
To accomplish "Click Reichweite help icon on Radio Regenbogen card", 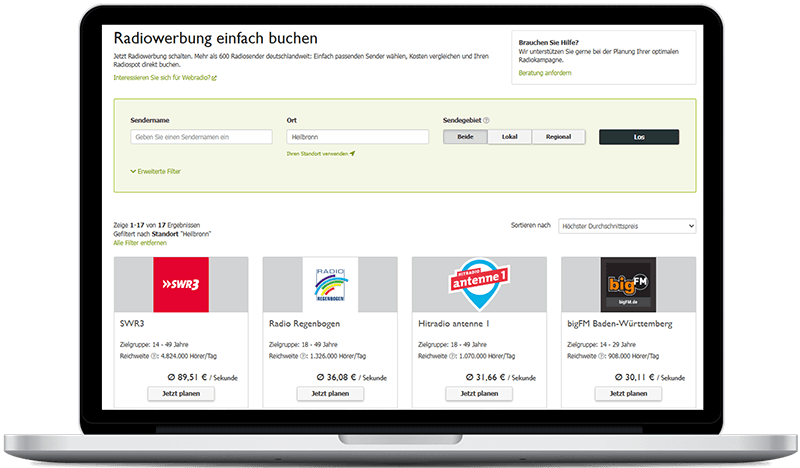I will (x=303, y=356).
